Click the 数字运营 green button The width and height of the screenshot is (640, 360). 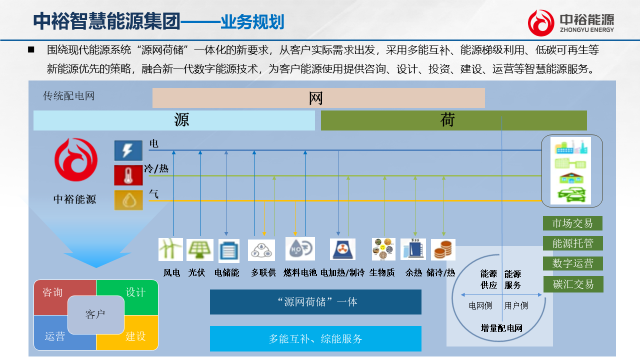572,263
